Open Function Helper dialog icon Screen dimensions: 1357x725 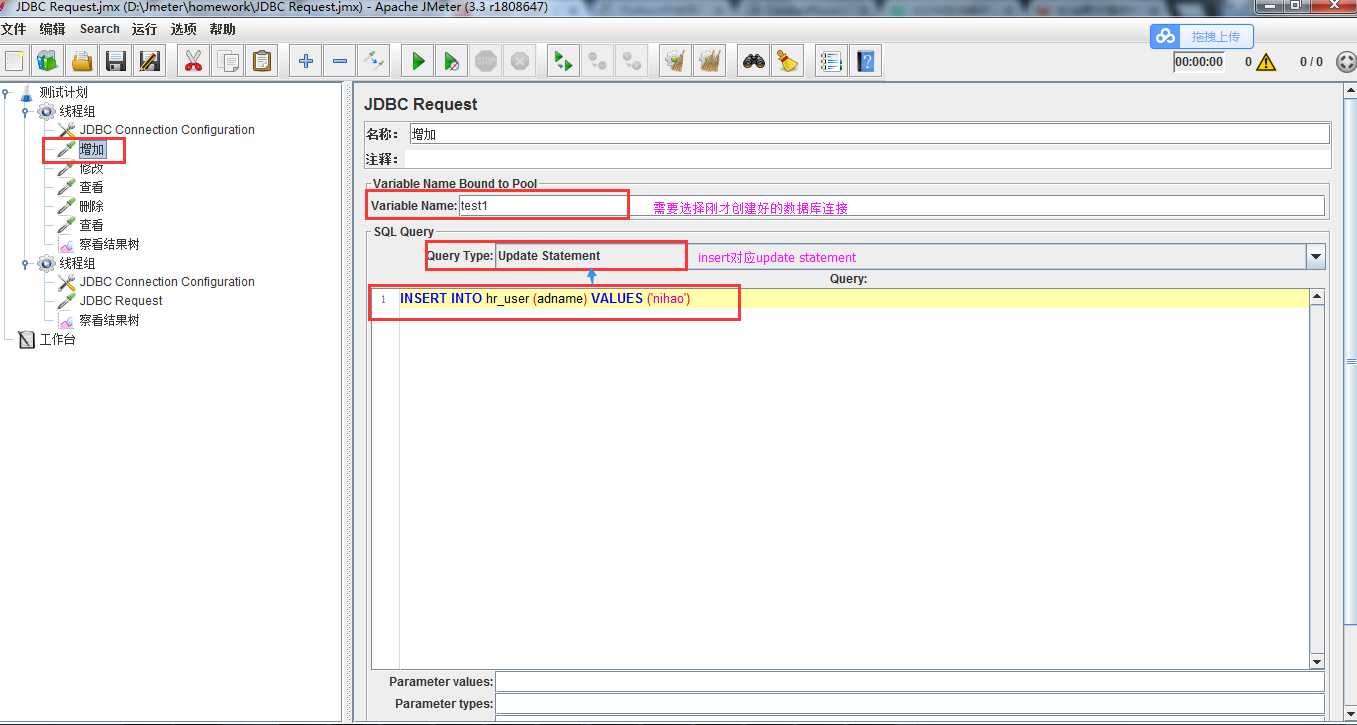tap(830, 61)
